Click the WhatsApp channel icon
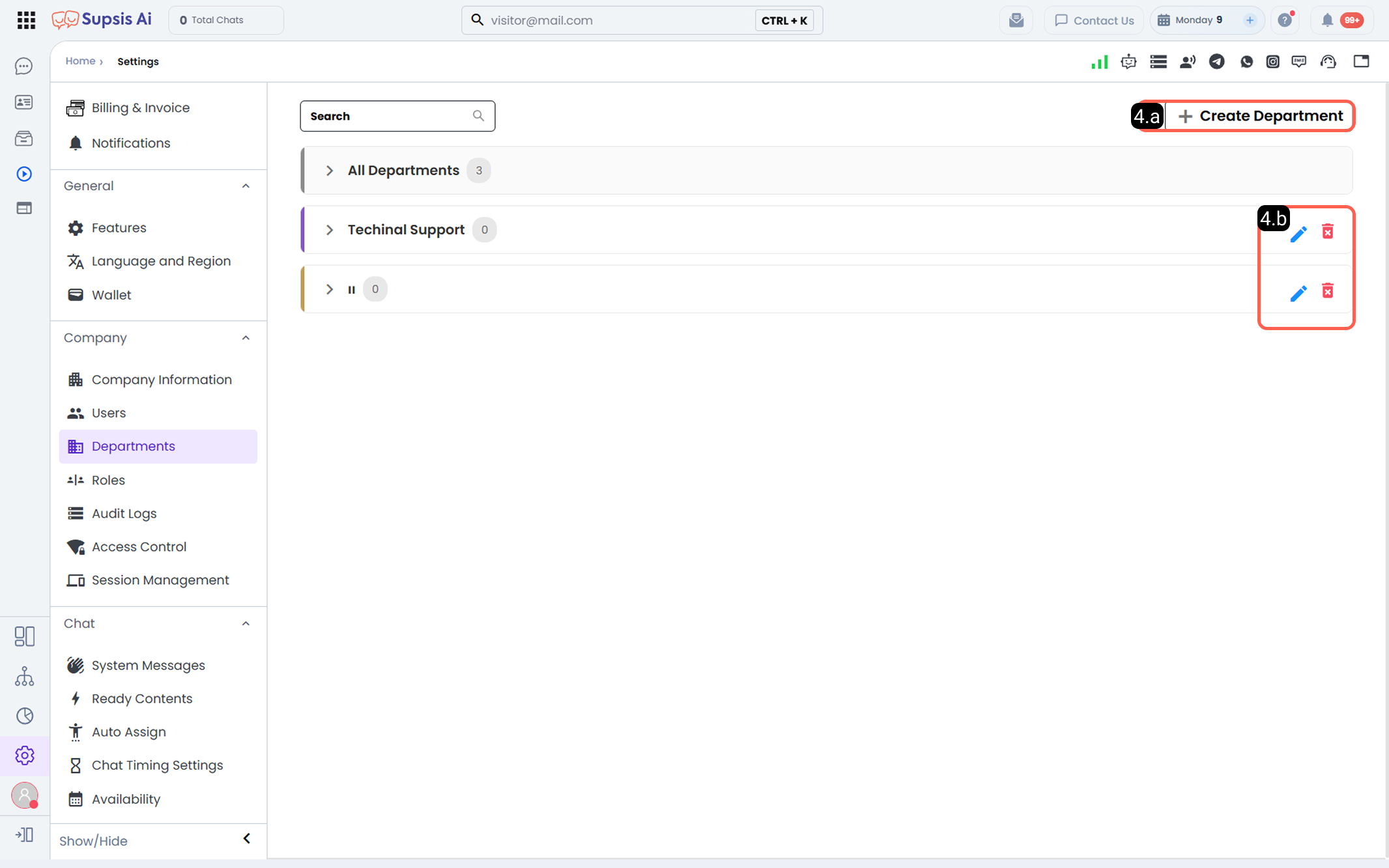1389x868 pixels. [x=1246, y=61]
